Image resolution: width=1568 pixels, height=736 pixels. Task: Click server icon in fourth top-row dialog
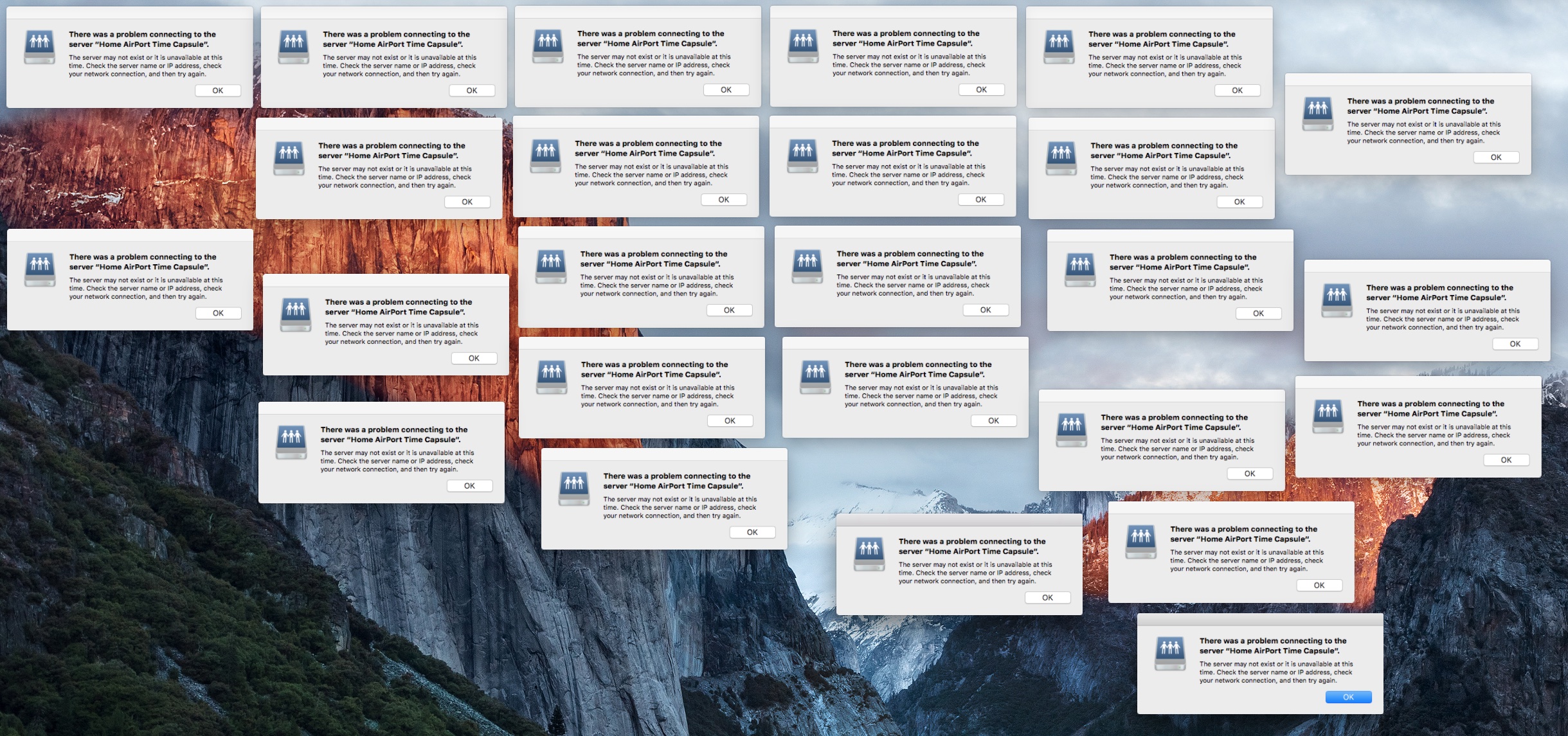click(803, 47)
